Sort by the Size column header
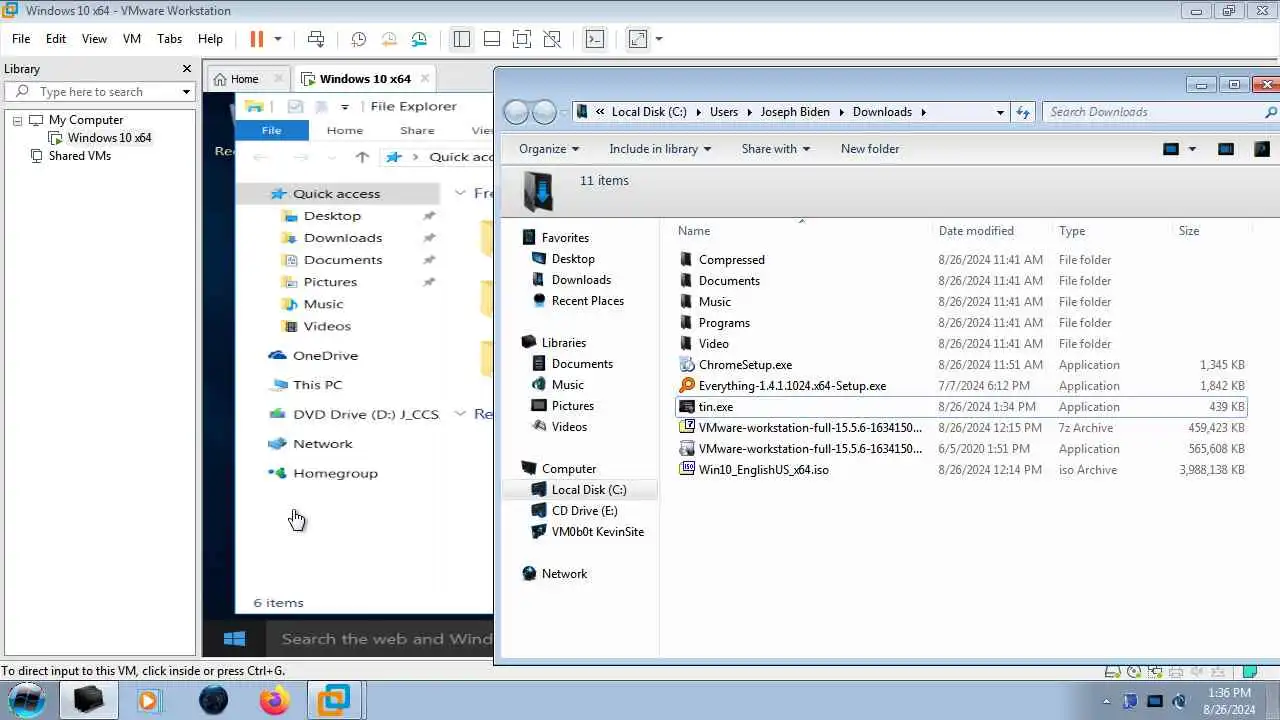The height and width of the screenshot is (720, 1280). [x=1189, y=231]
